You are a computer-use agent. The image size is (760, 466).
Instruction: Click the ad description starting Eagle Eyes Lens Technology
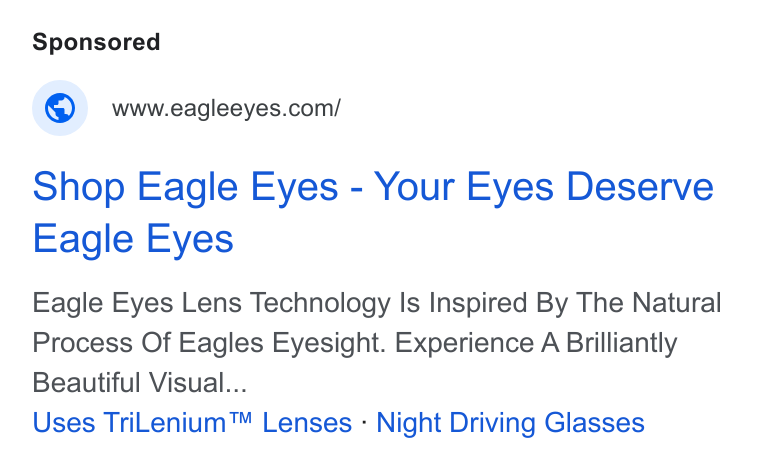[x=377, y=342]
